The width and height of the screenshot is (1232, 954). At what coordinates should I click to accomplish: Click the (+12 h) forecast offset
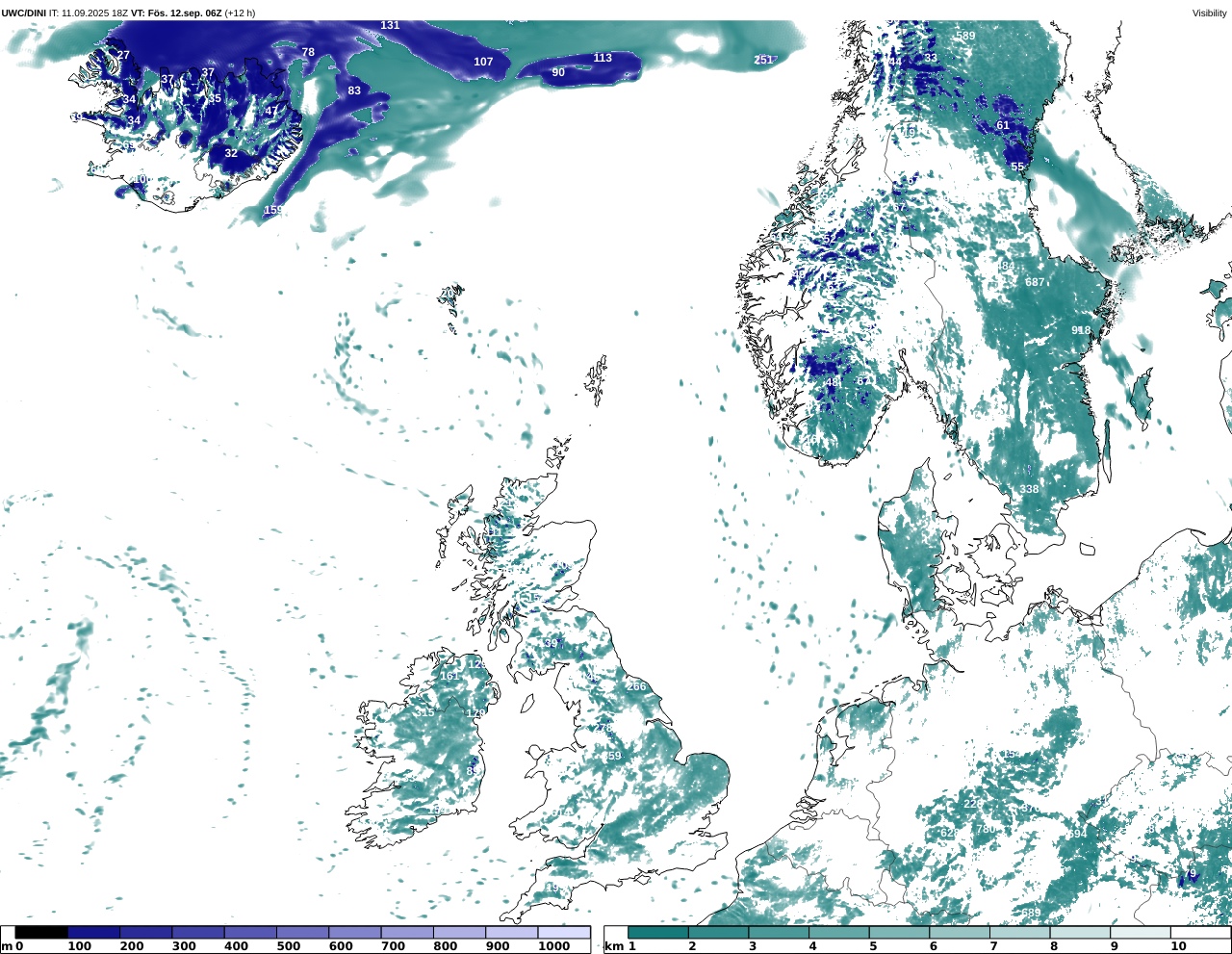(x=240, y=13)
